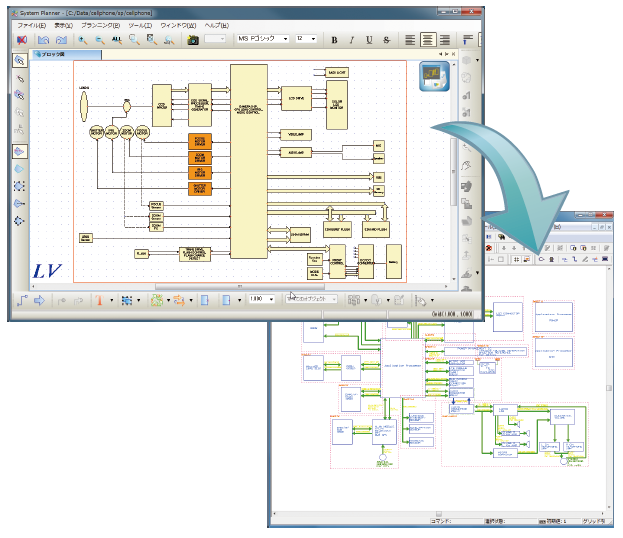Screen dimensions: 623x538
Task: Toggle strikethrough formatting
Action: pyautogui.click(x=387, y=40)
